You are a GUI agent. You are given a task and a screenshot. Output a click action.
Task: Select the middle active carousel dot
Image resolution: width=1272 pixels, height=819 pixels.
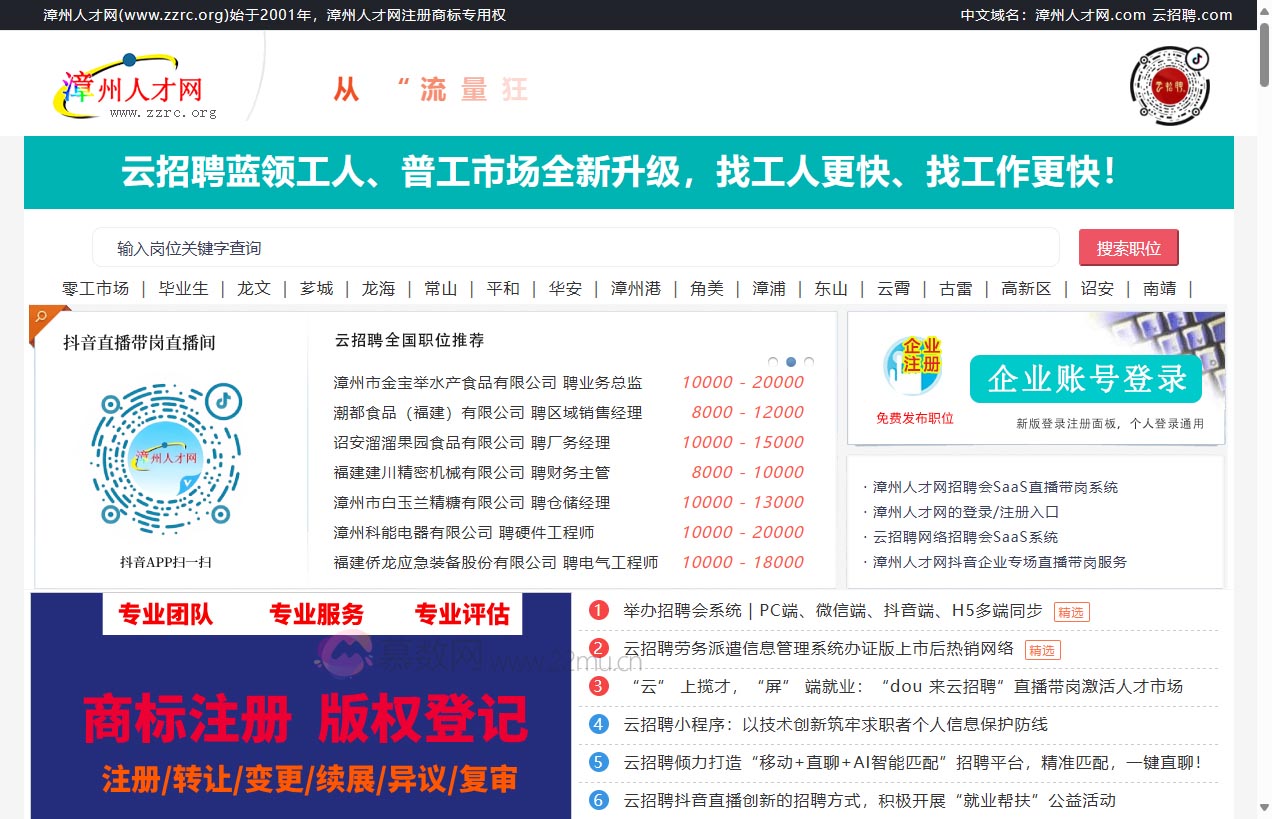pos(791,362)
